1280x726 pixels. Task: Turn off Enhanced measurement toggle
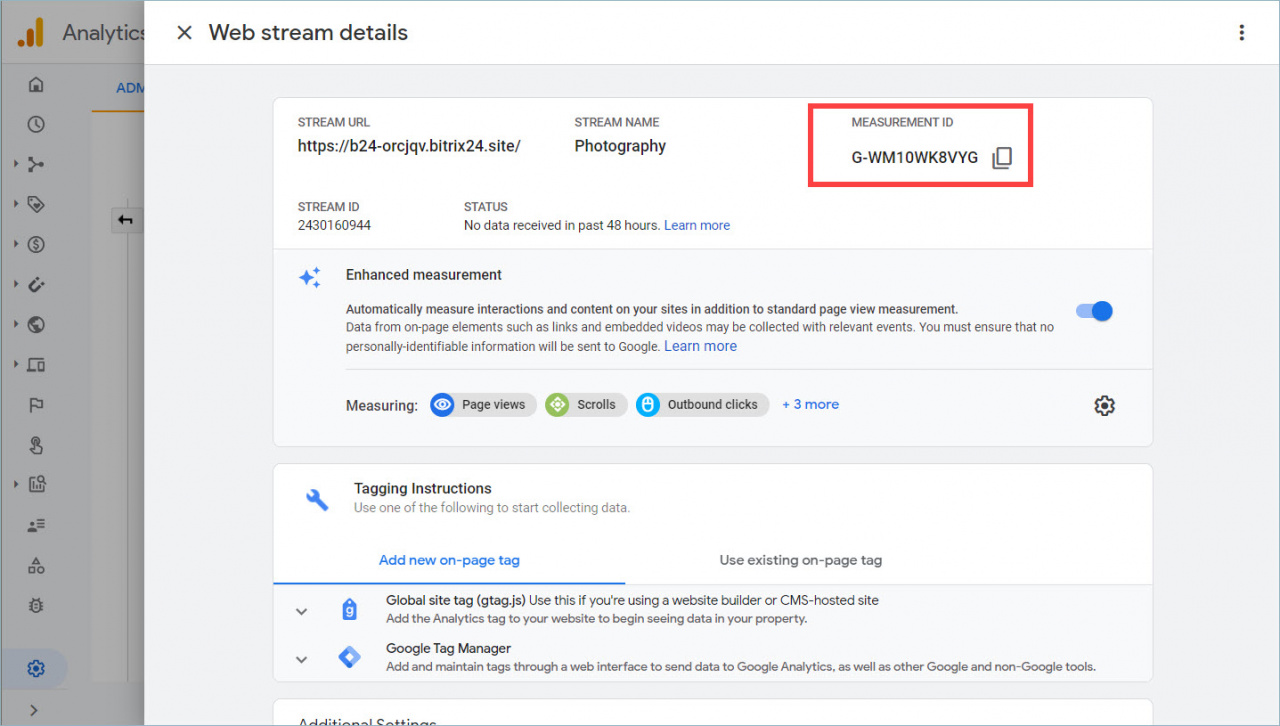point(1094,311)
